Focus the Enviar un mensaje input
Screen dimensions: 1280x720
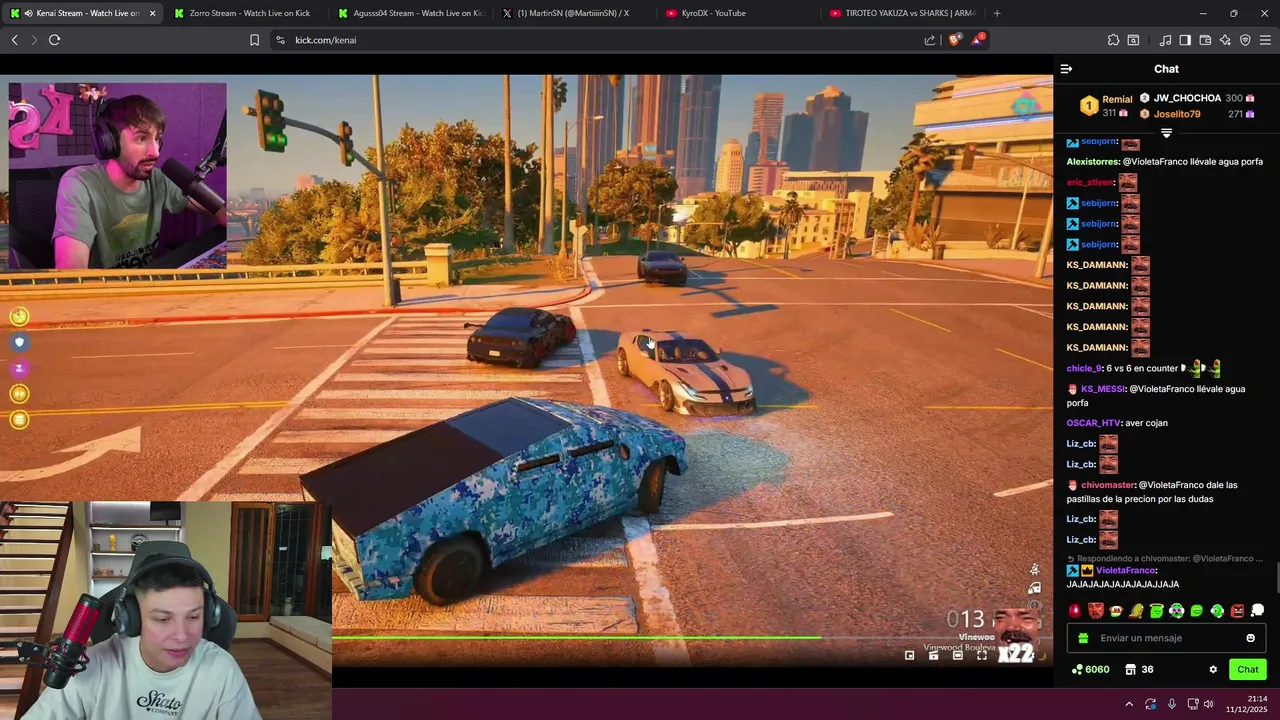[x=1166, y=638]
